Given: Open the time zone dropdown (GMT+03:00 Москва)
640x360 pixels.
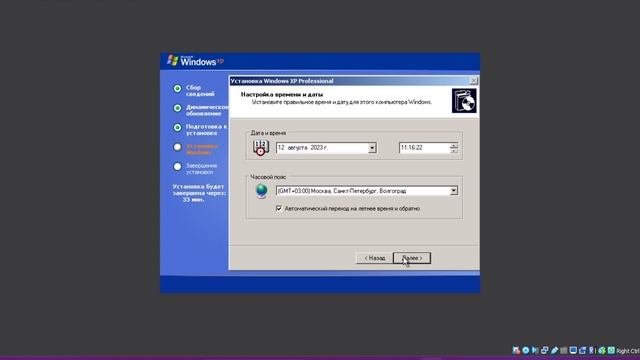Looking at the screenshot, I should [x=453, y=191].
